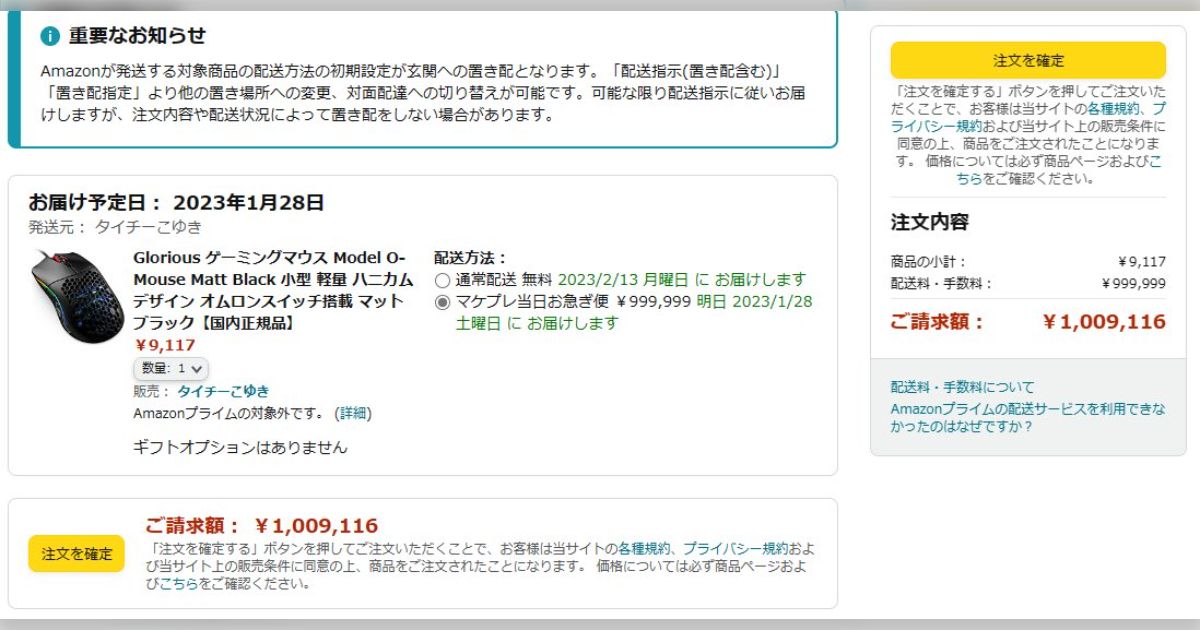Click the 重要なお知らせ heading

click(x=137, y=36)
